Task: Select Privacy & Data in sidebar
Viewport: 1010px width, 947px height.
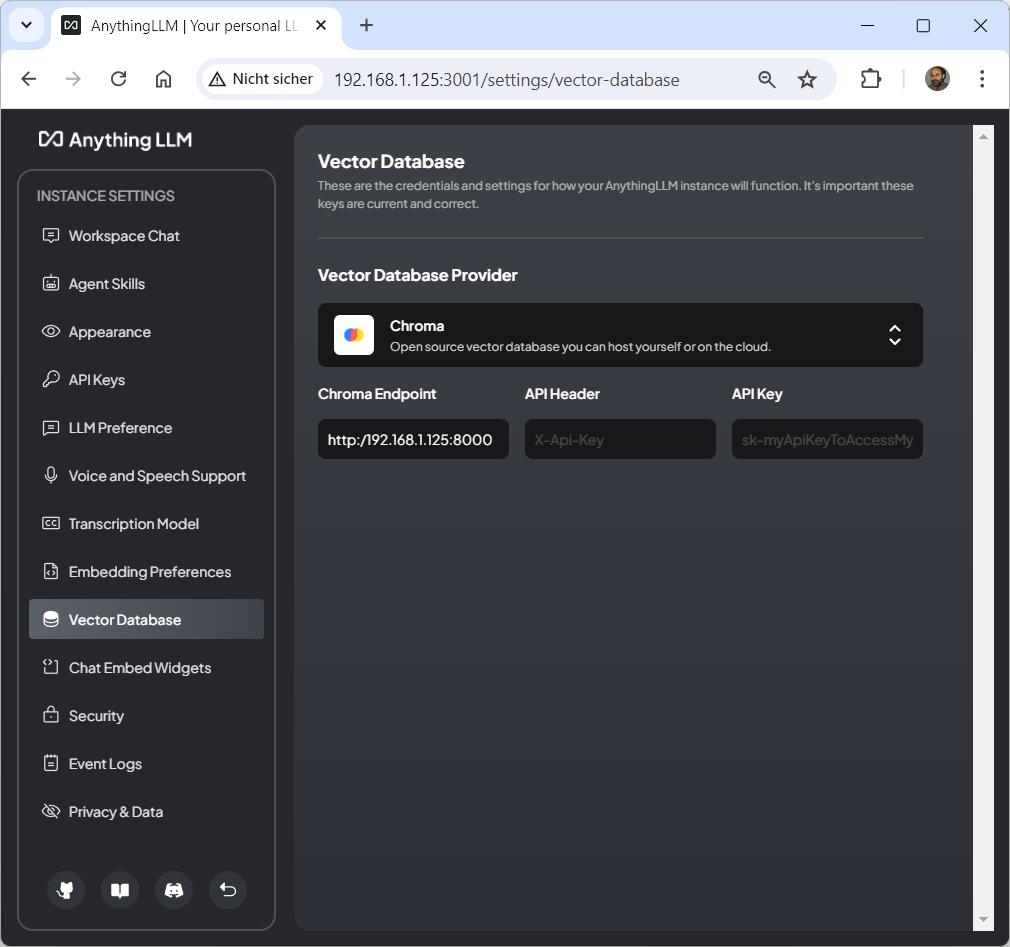Action: click(x=115, y=812)
